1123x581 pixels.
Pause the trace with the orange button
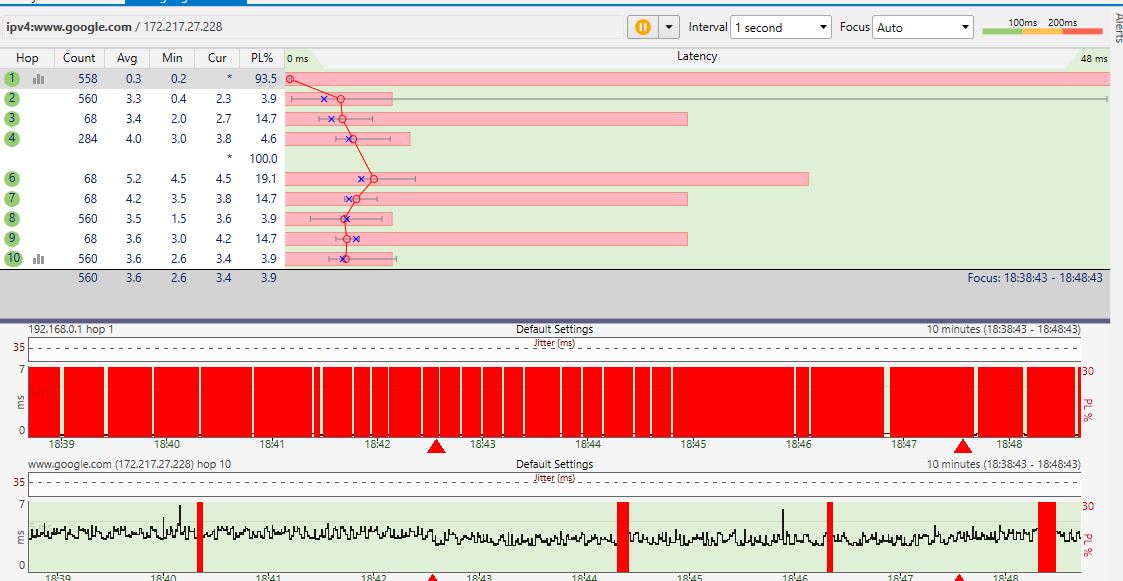pyautogui.click(x=641, y=27)
